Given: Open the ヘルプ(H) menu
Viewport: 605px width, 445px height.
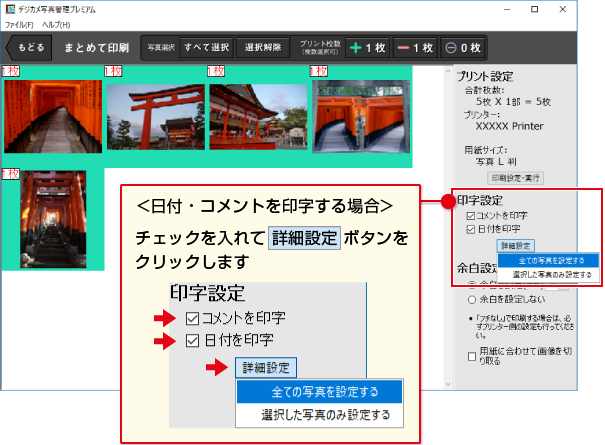Looking at the screenshot, I should click(x=57, y=23).
